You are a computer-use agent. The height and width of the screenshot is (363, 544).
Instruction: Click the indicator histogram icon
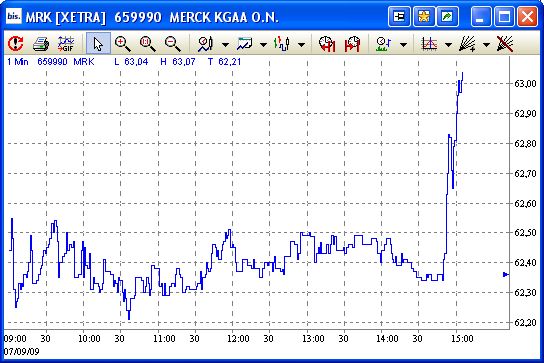(x=429, y=44)
